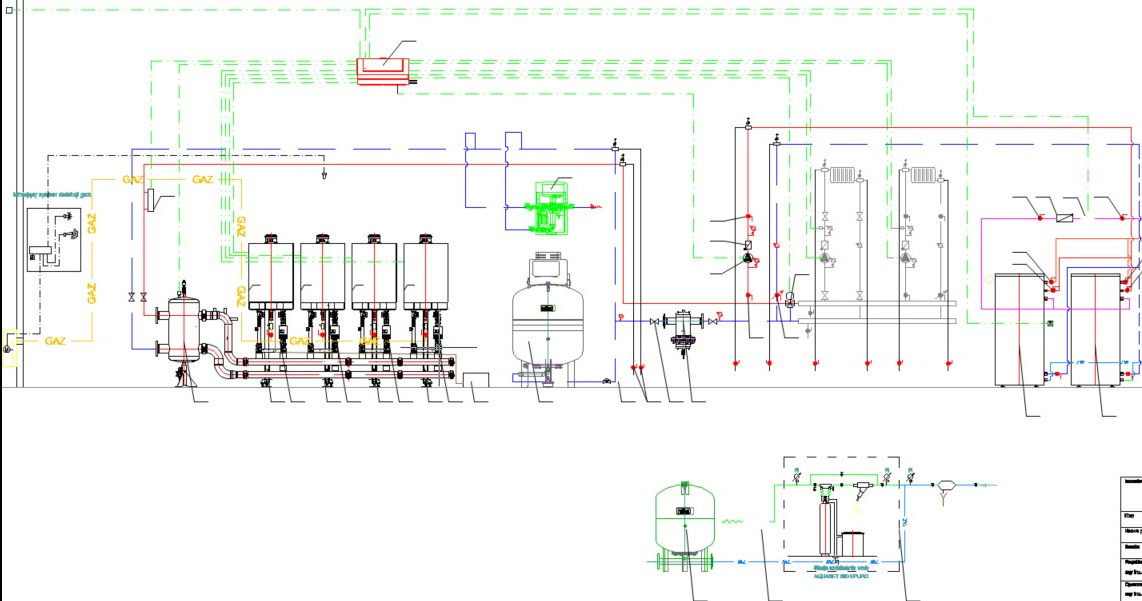Viewport: 1142px width, 601px height.
Task: Click the right hot water storage tank
Action: pos(1096,330)
